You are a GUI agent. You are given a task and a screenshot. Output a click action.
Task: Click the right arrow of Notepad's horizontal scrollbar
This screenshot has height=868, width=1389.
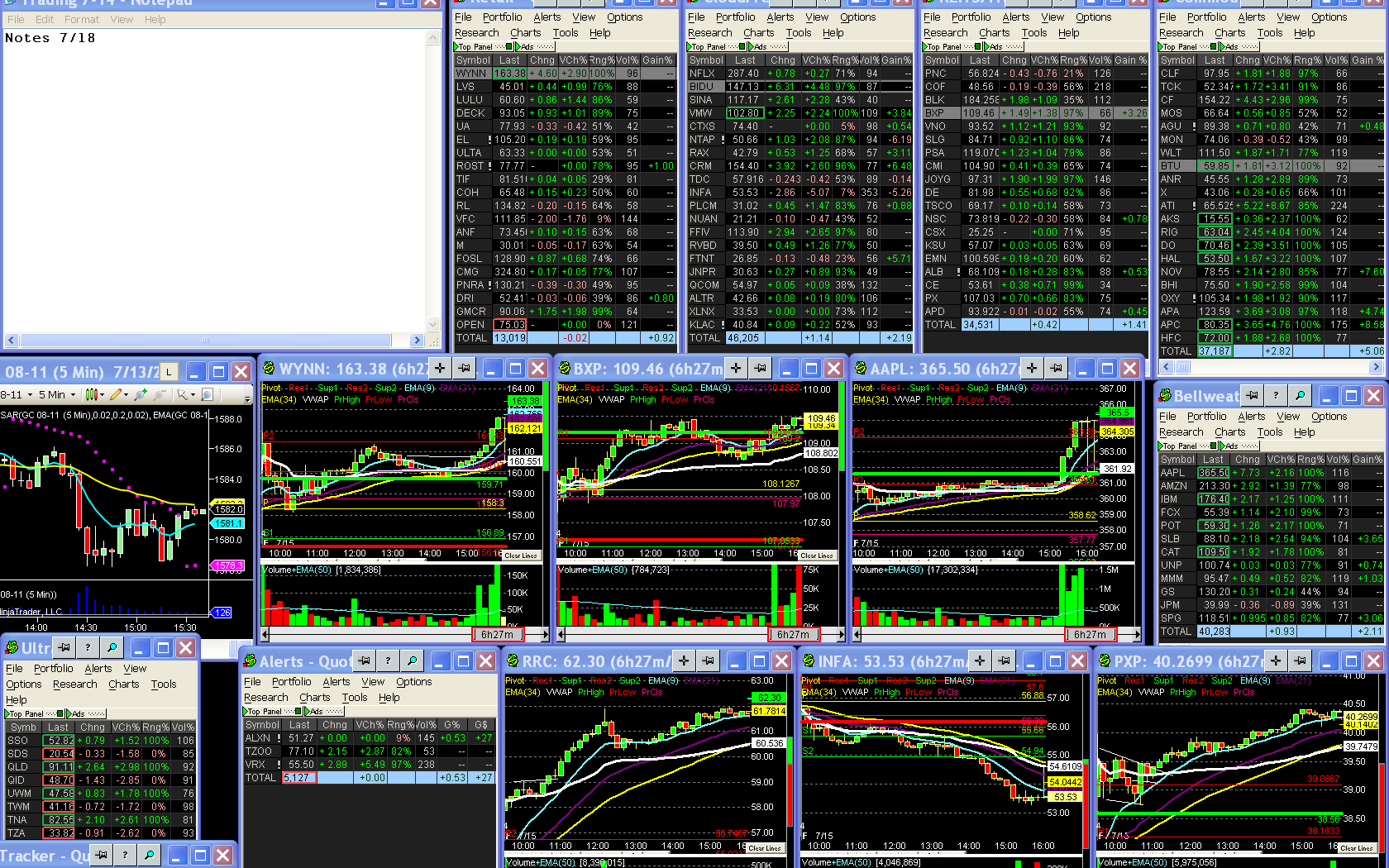coord(417,340)
